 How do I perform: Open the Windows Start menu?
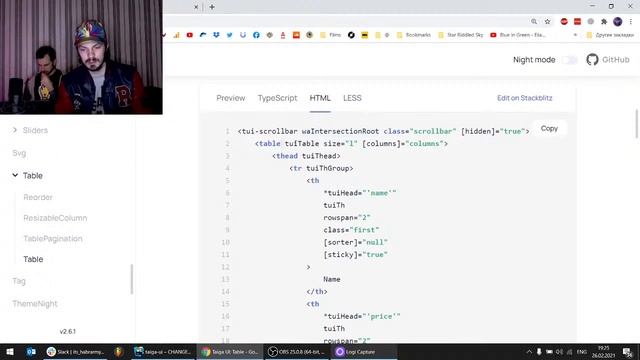(x=10, y=351)
